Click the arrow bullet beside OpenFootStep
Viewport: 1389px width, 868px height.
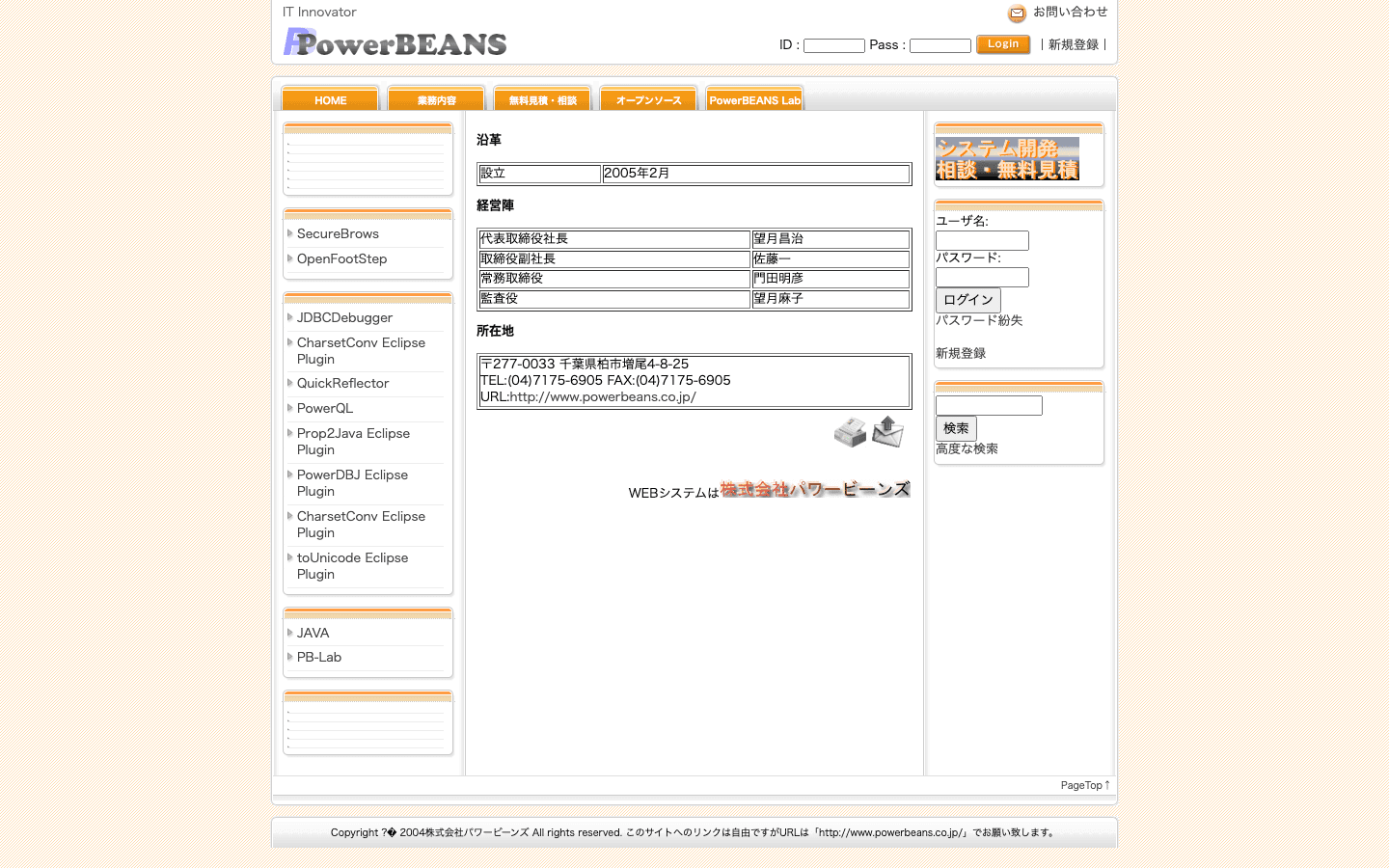(289, 258)
